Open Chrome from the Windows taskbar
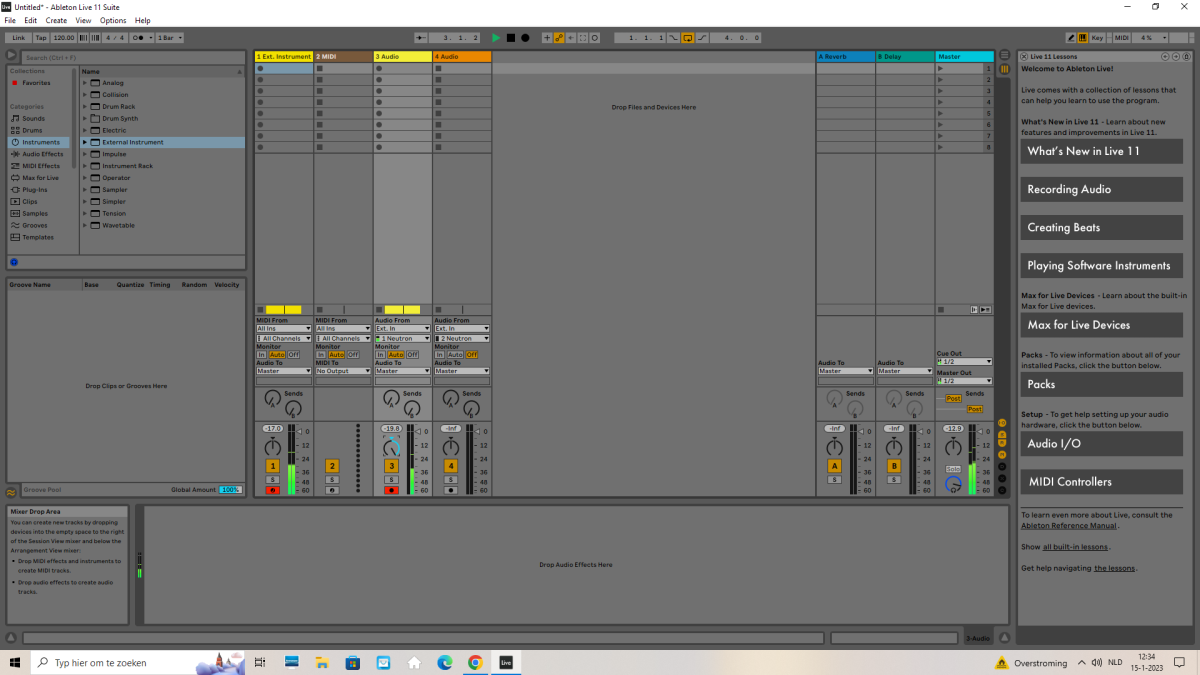 point(475,662)
